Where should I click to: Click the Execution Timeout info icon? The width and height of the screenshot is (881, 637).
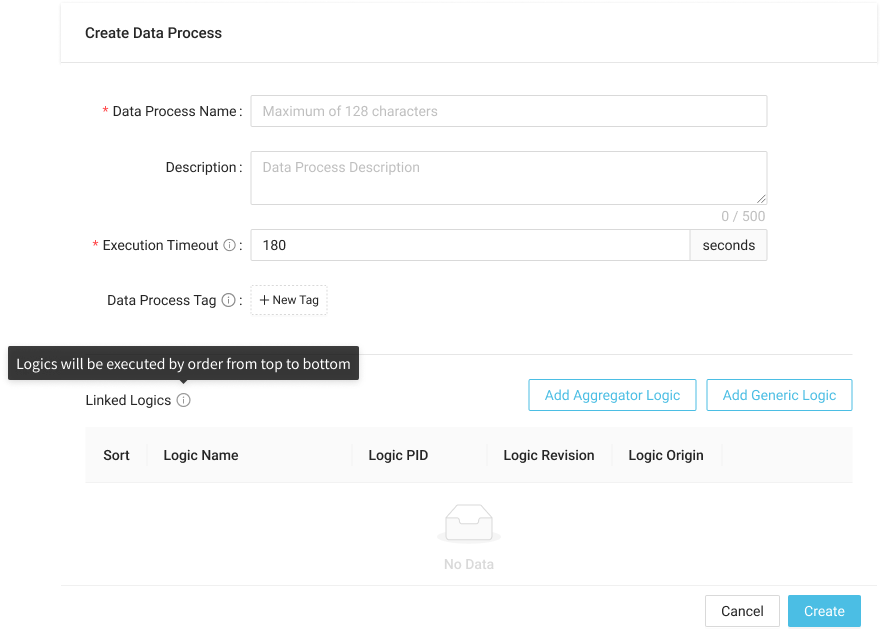pyautogui.click(x=229, y=245)
